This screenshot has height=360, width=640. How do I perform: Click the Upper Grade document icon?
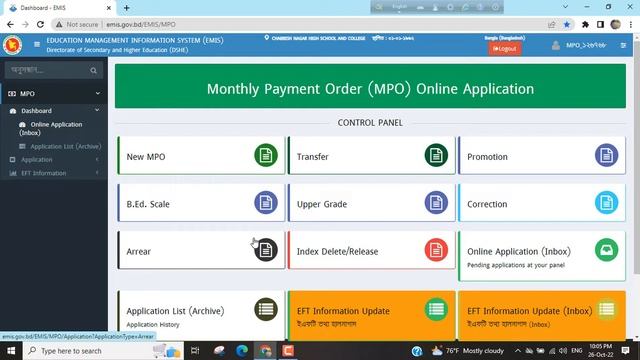pos(436,202)
